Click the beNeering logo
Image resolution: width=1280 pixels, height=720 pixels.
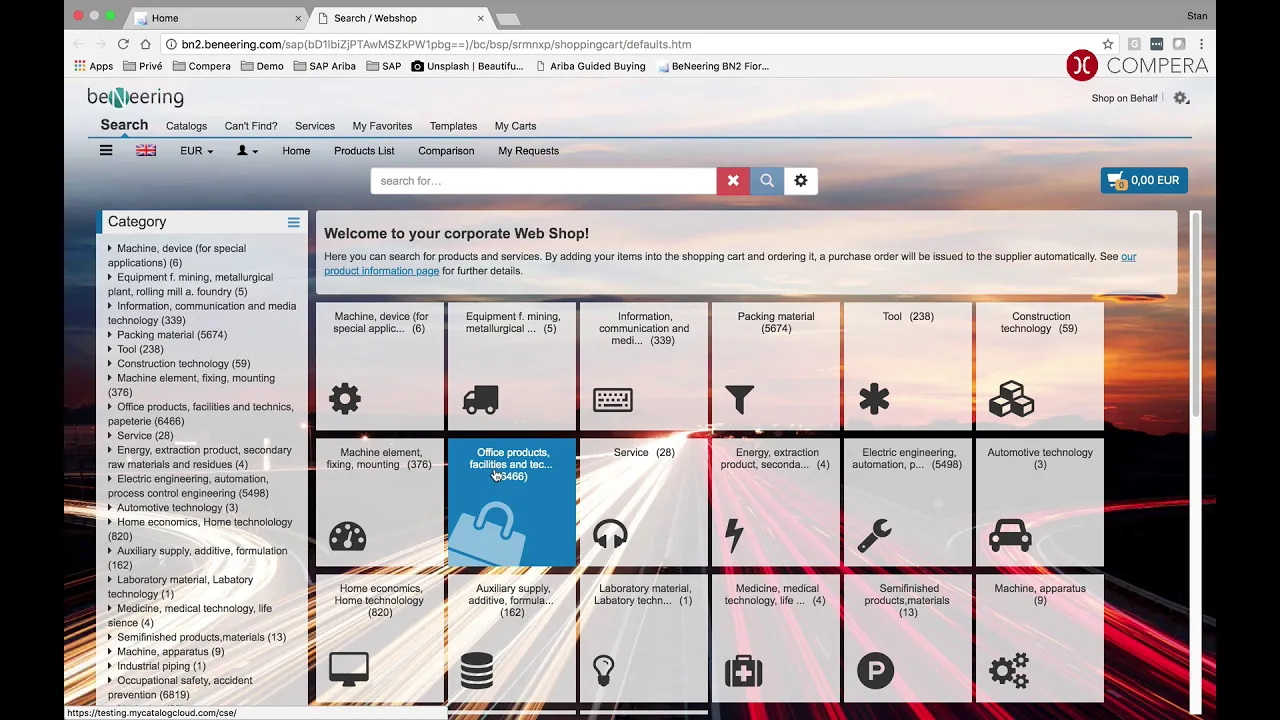pos(135,97)
